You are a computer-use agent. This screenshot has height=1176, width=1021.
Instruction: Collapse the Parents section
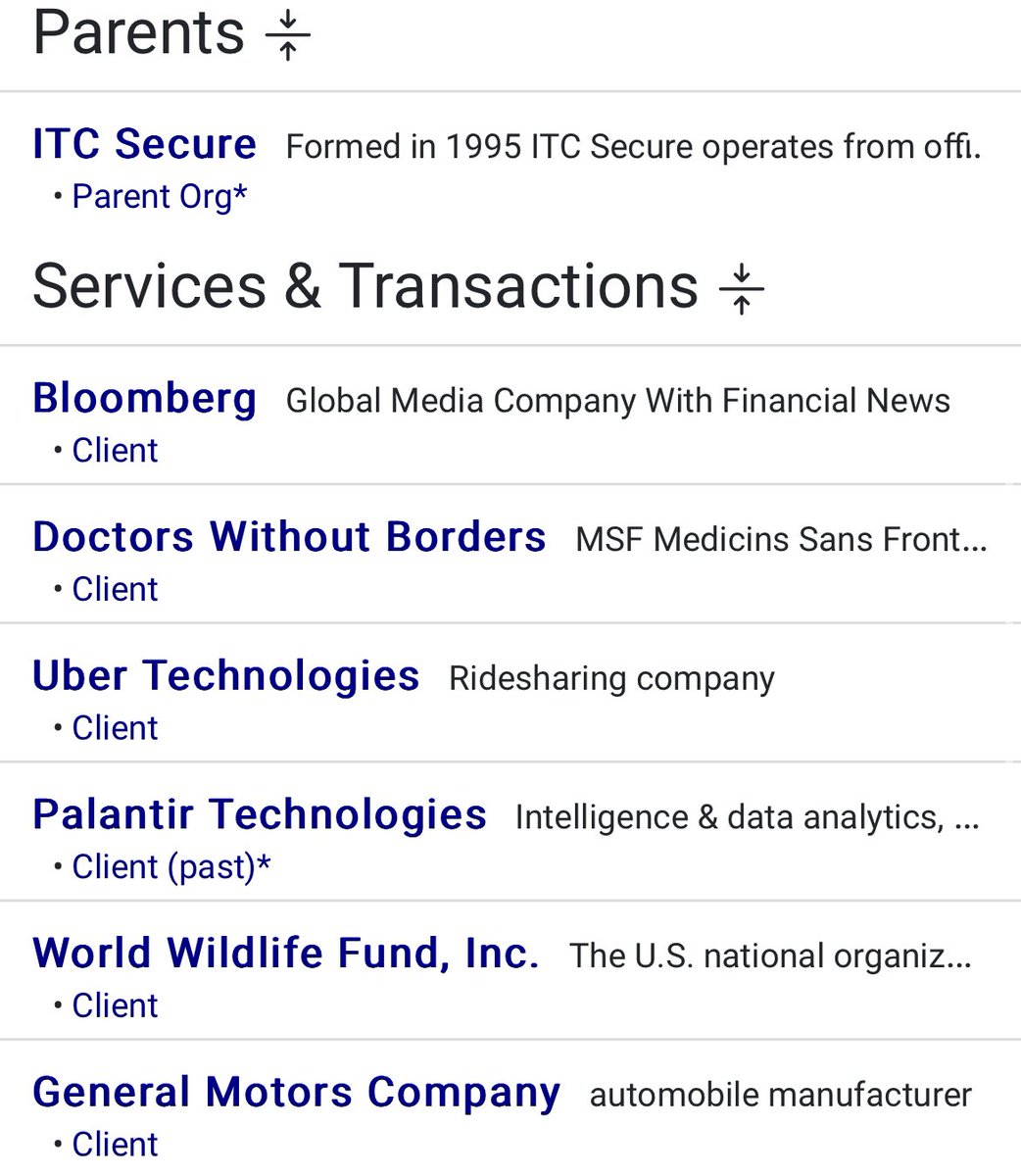(x=287, y=35)
